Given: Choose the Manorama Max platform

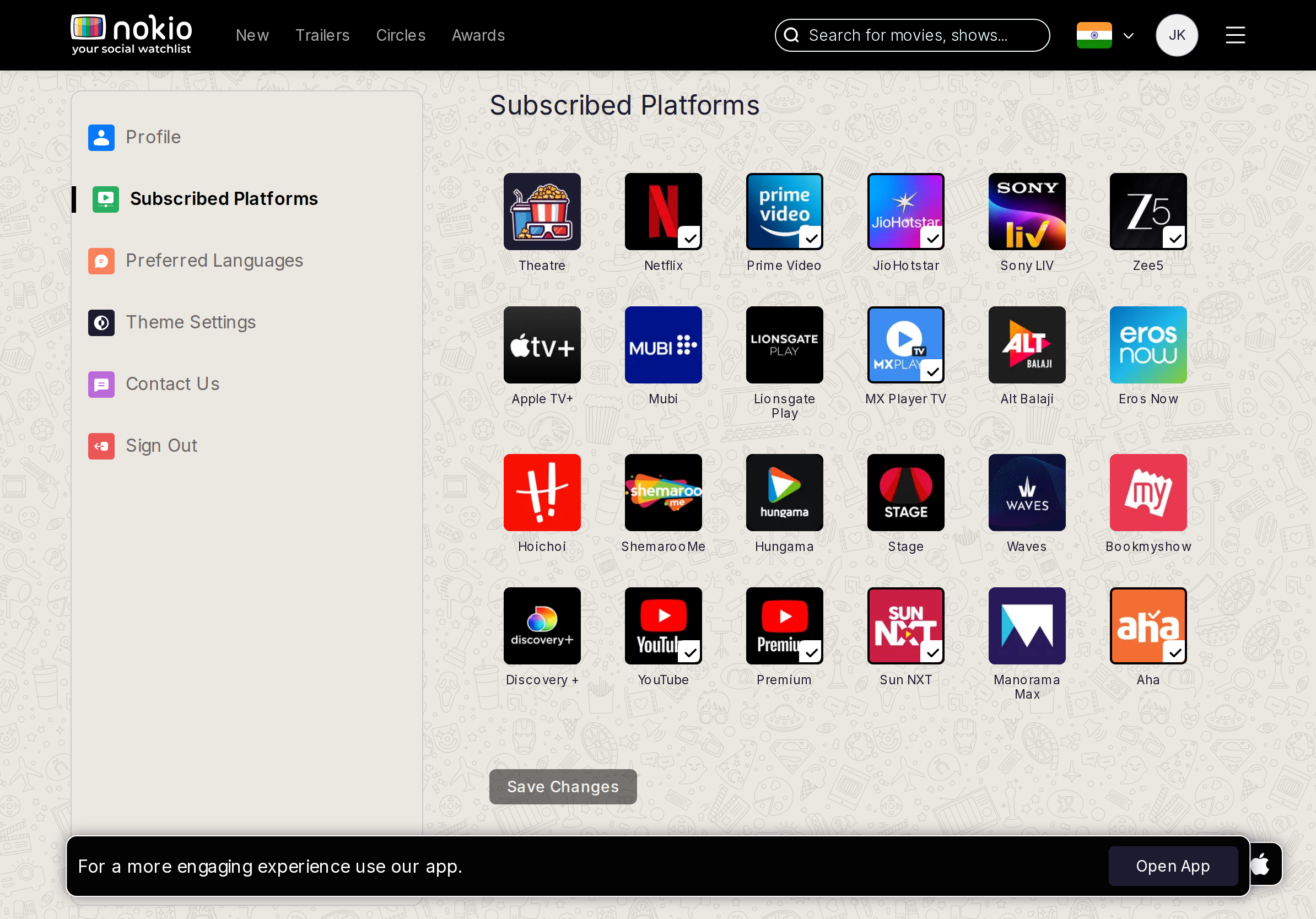Looking at the screenshot, I should coord(1027,626).
